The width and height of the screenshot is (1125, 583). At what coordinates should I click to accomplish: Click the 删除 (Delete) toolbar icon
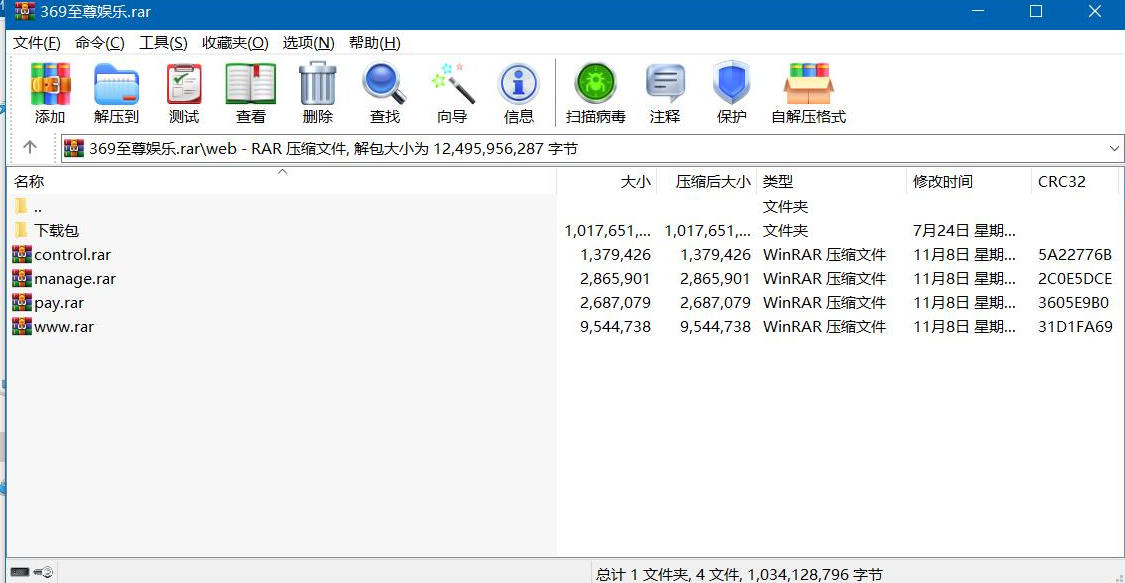click(316, 92)
